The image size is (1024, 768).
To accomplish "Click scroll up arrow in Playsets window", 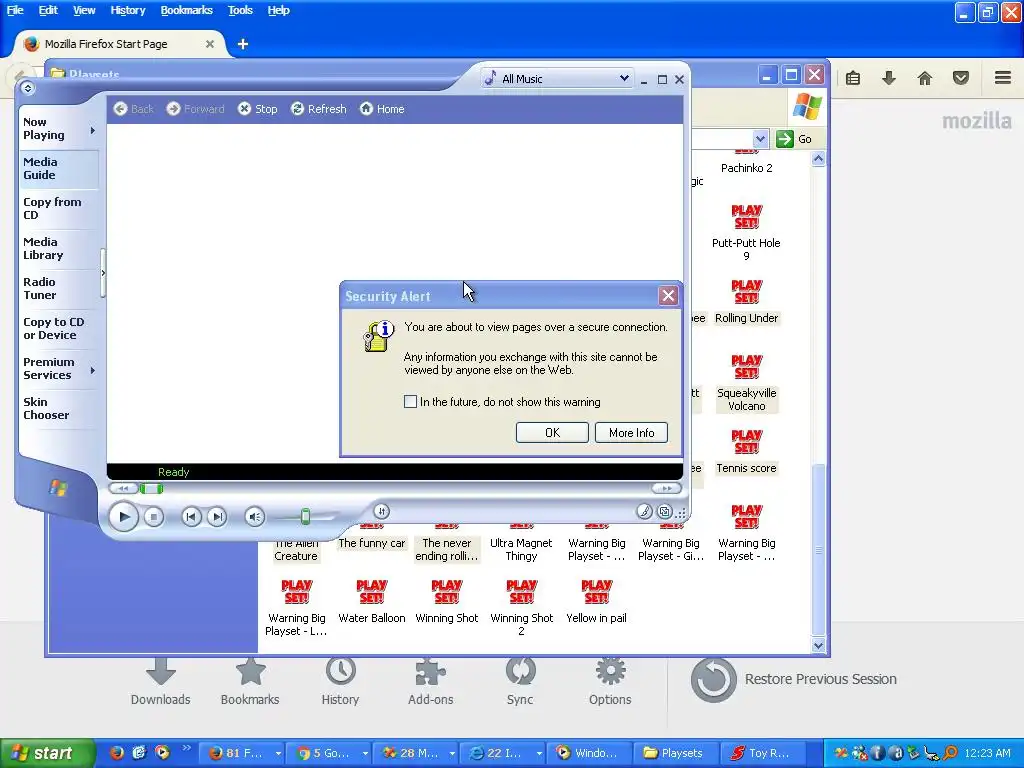I will pyautogui.click(x=818, y=159).
